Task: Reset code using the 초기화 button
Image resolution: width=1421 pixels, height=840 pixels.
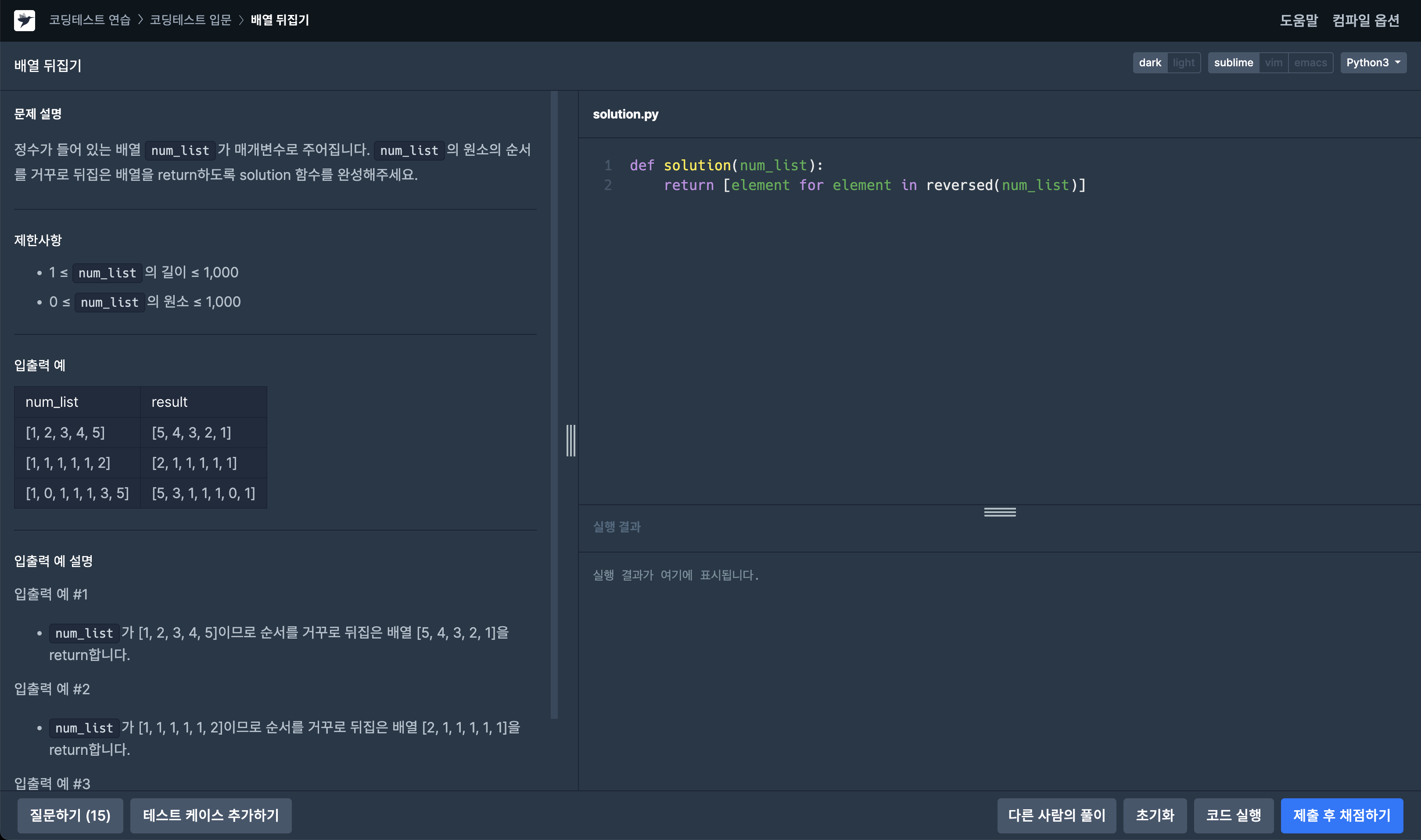Action: (1155, 815)
